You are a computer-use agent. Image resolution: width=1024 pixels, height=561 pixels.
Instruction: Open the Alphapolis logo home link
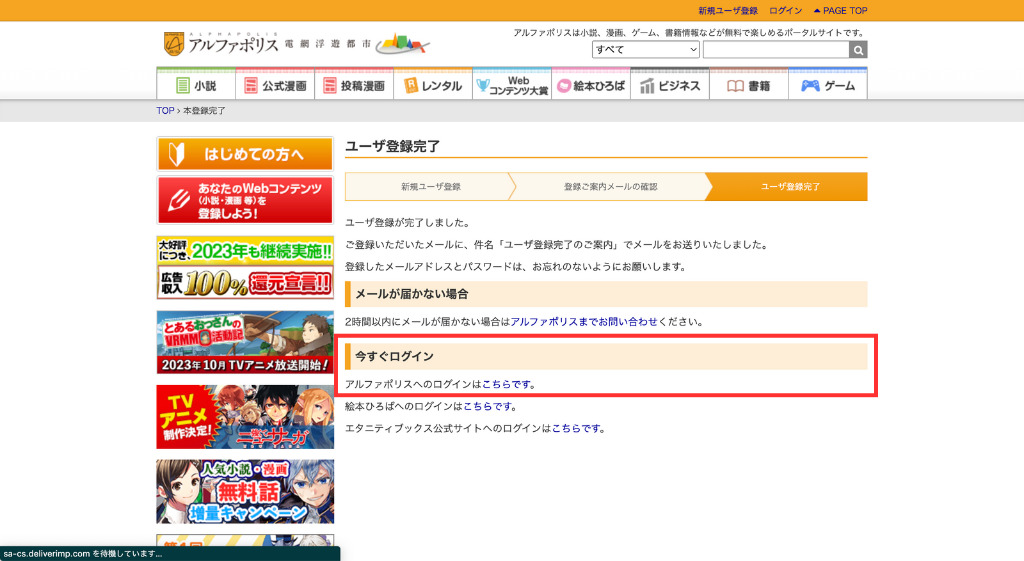(x=221, y=44)
